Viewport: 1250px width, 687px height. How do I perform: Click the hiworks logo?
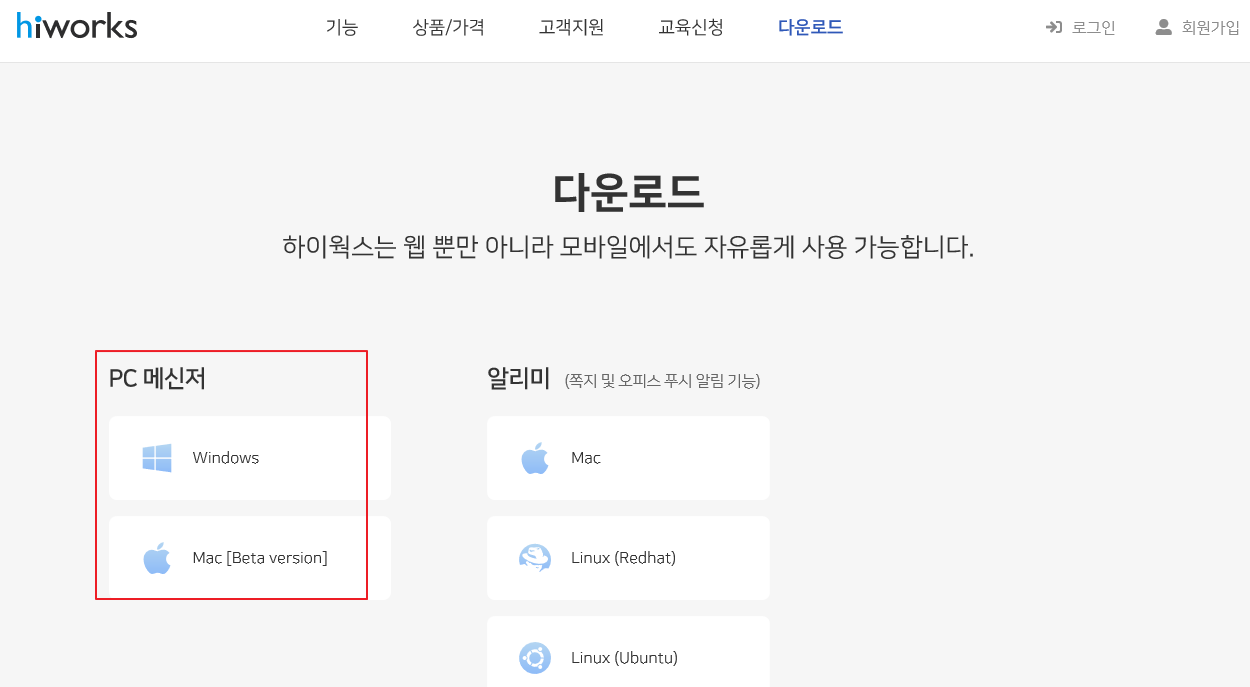[77, 26]
